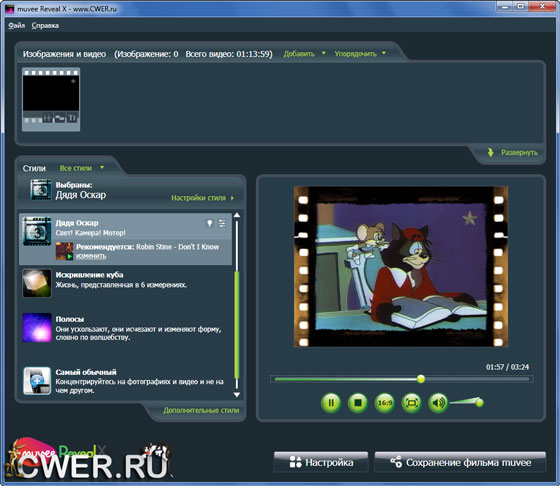Select the Дядя Оскар style icon
This screenshot has width=560, height=486.
(x=37, y=231)
